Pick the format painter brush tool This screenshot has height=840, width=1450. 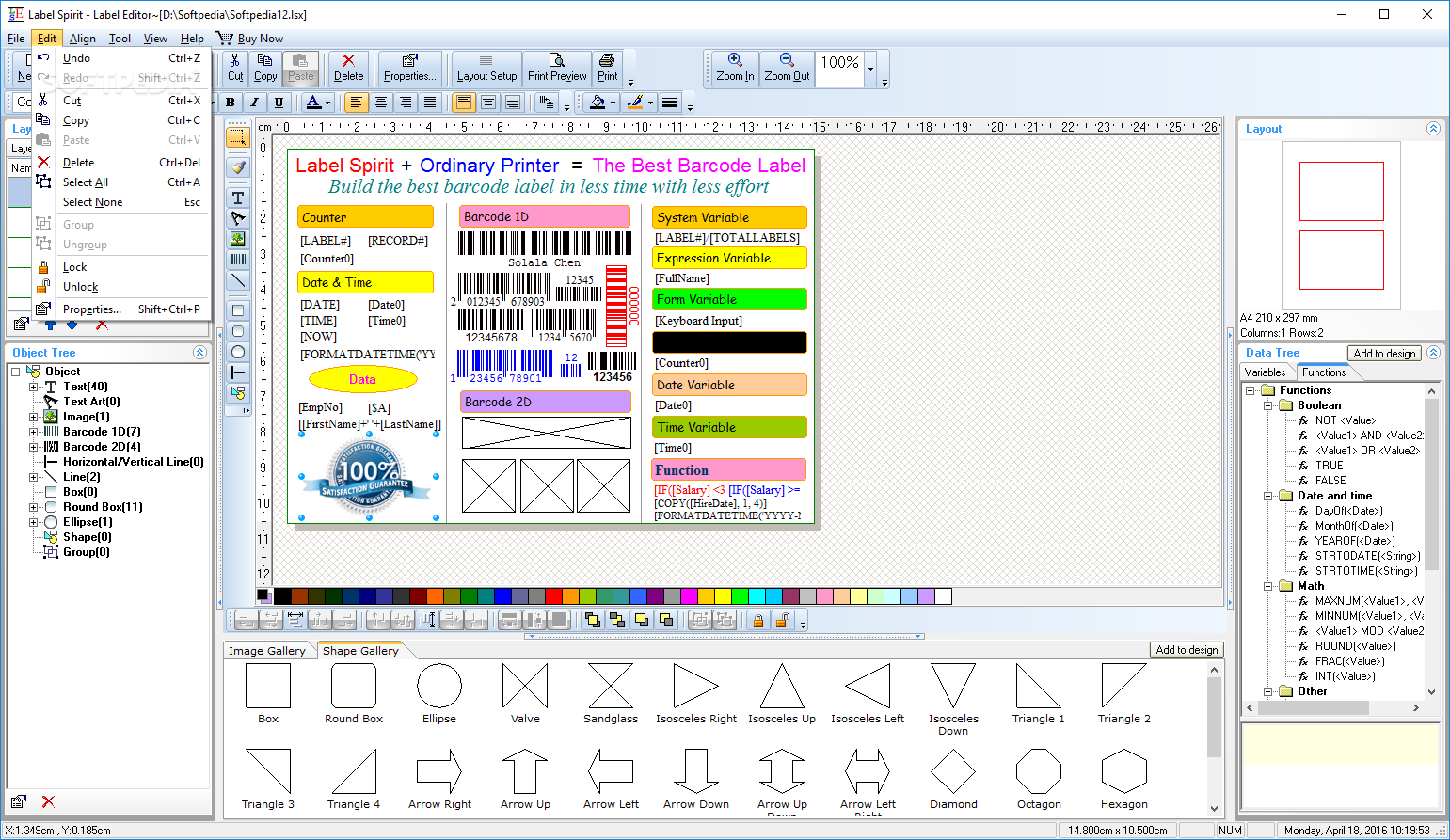coord(238,167)
